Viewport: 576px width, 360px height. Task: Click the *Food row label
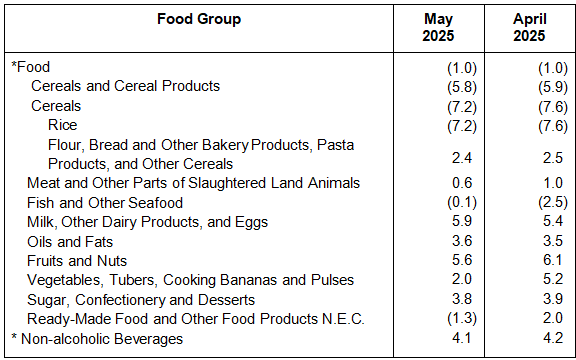[30, 68]
